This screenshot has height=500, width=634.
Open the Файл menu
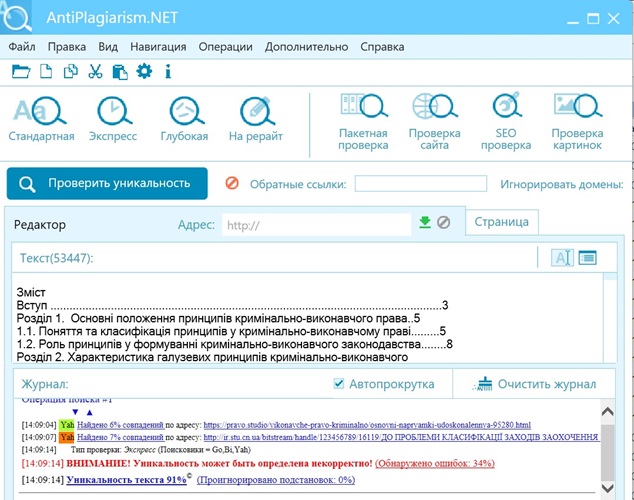point(22,47)
